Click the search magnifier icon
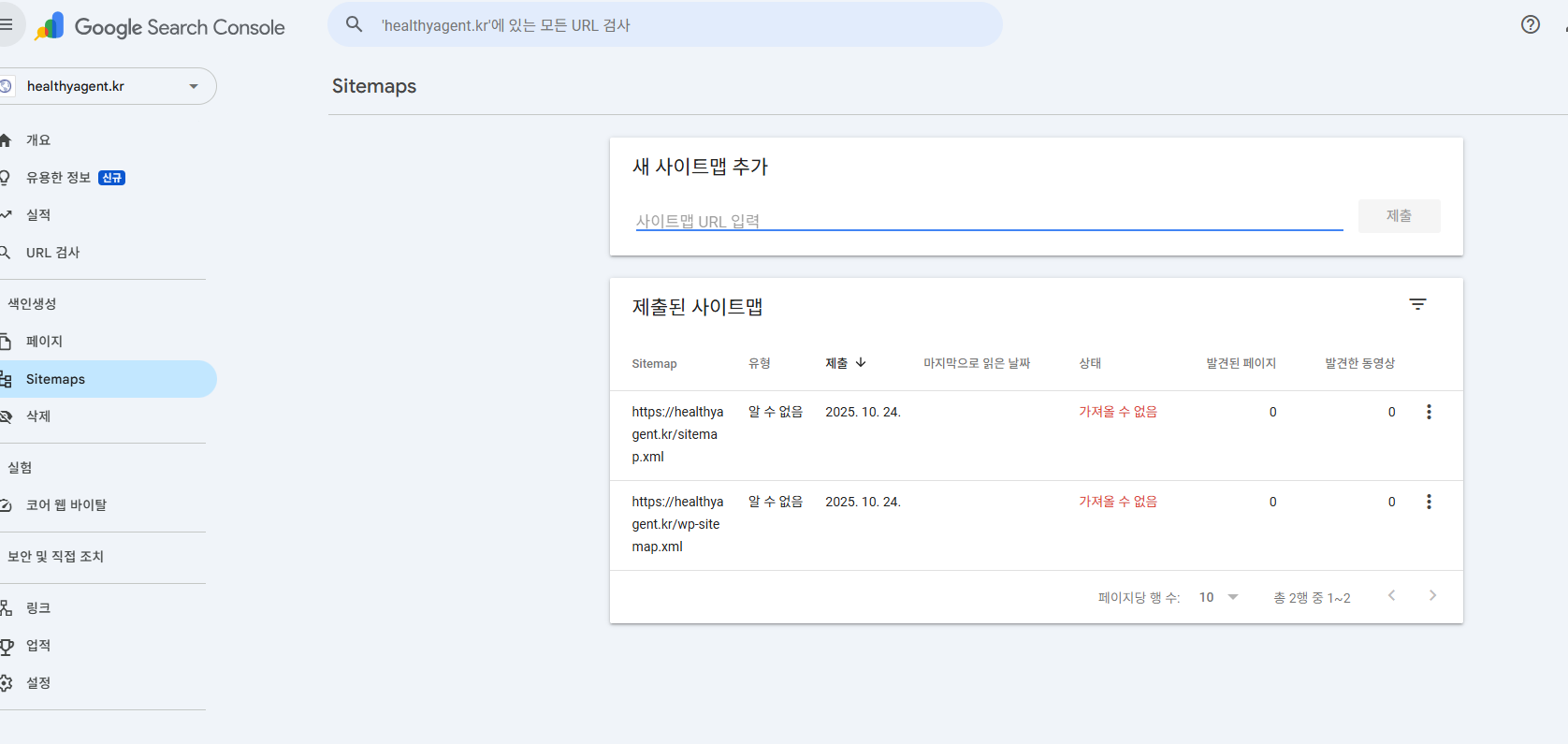This screenshot has width=1568, height=744. 355,24
